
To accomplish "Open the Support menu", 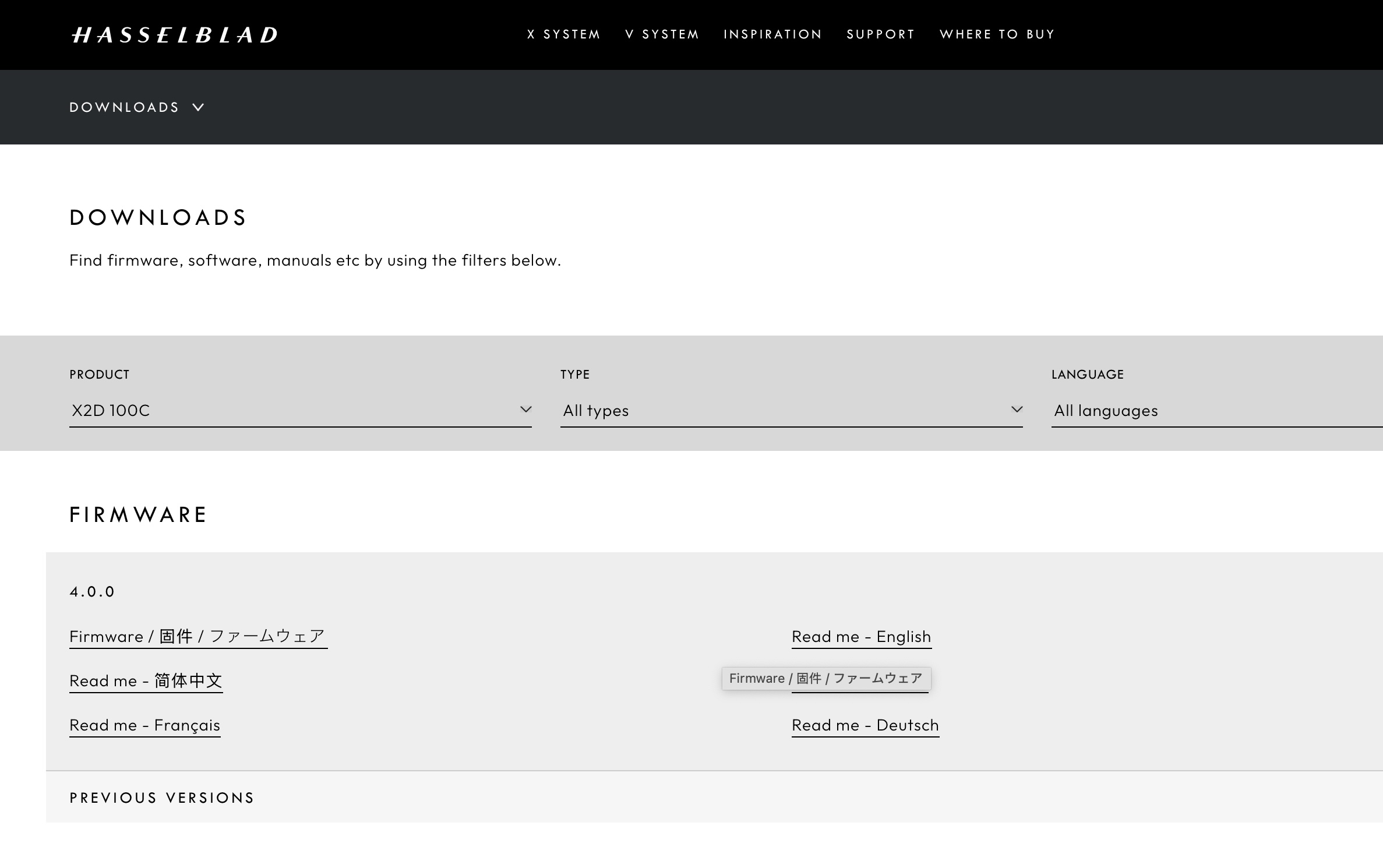I will pos(880,34).
